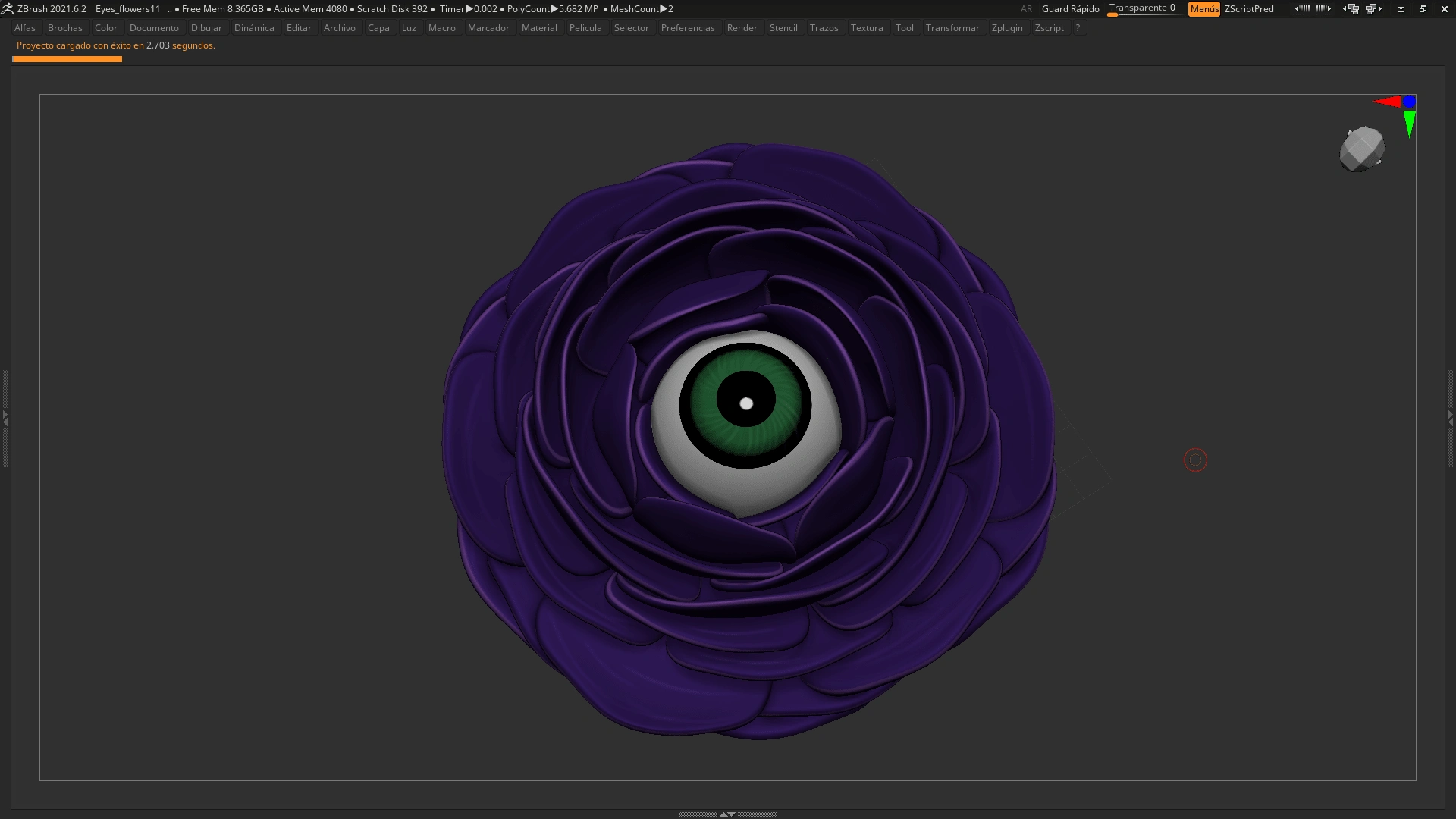Expand the bottom tray divider arrows
This screenshot has width=1456, height=819.
tap(727, 814)
